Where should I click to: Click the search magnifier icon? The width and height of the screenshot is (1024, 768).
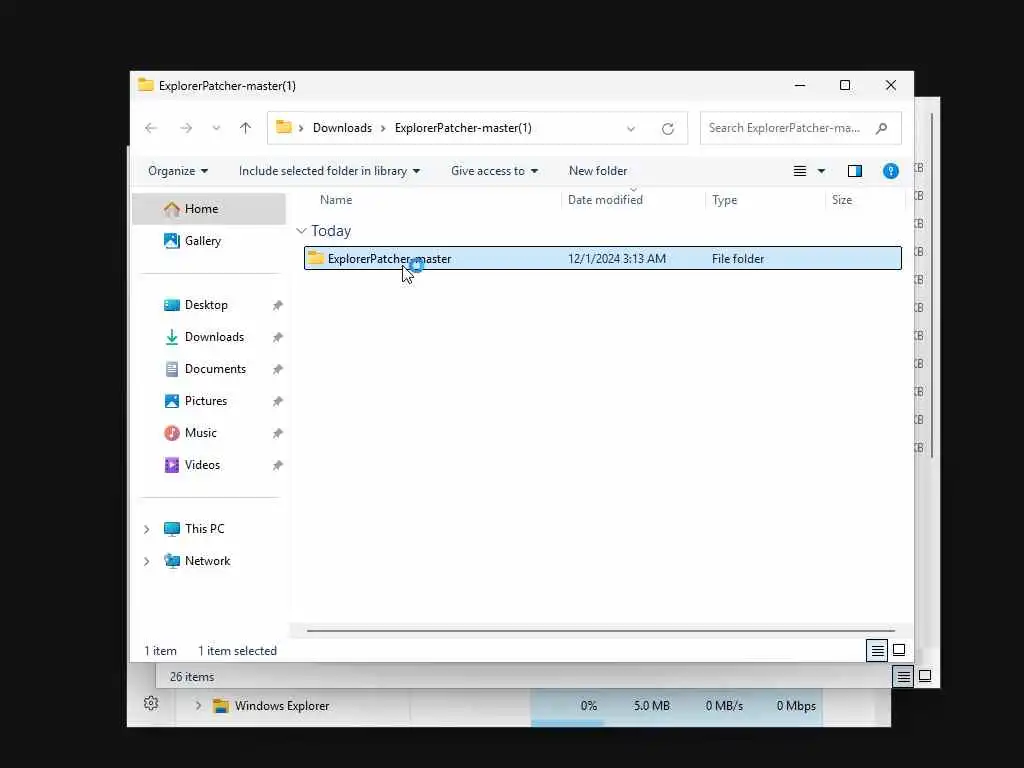coord(882,128)
